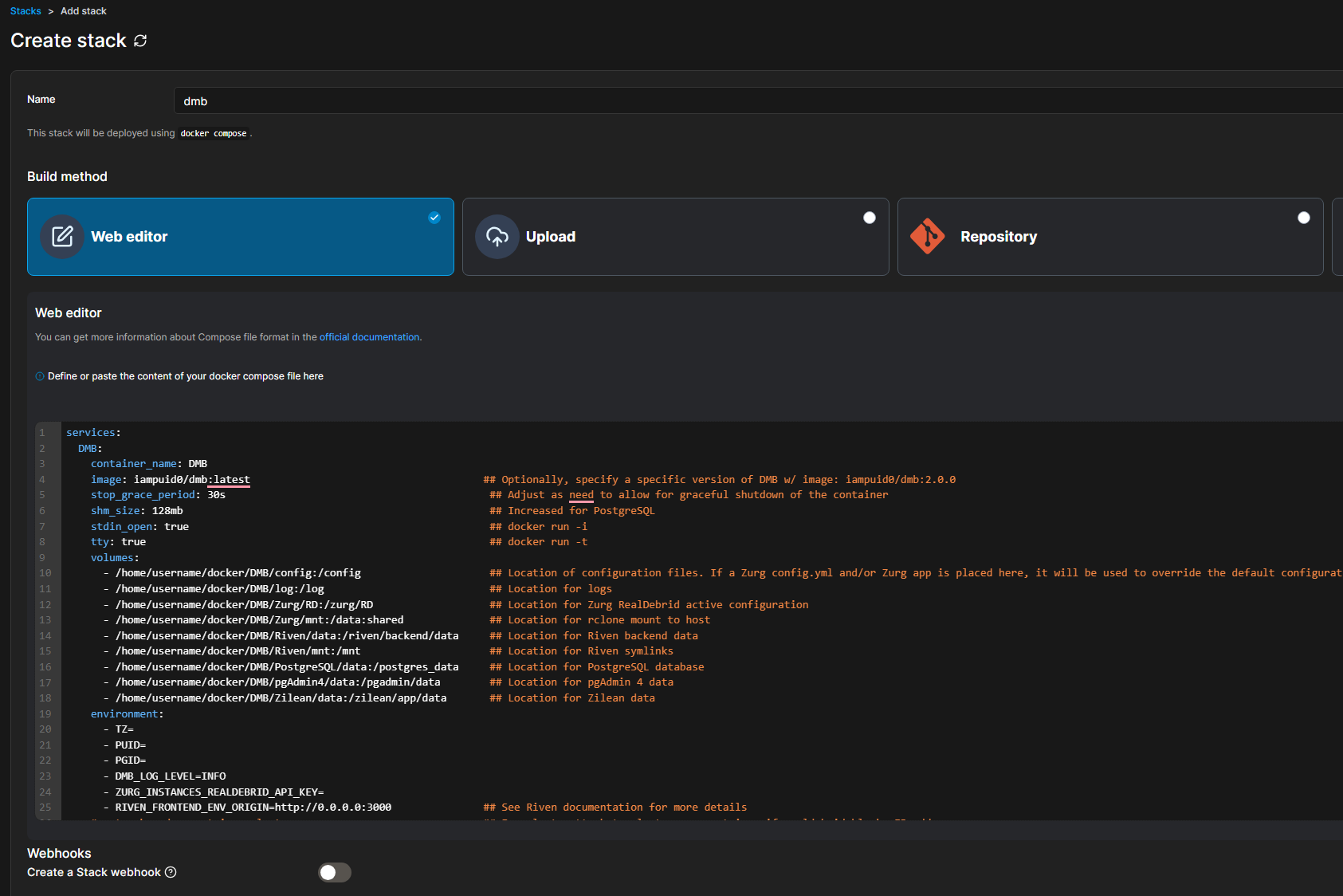This screenshot has height=896, width=1343.
Task: Click the 'tty: true' line
Action: [x=118, y=542]
